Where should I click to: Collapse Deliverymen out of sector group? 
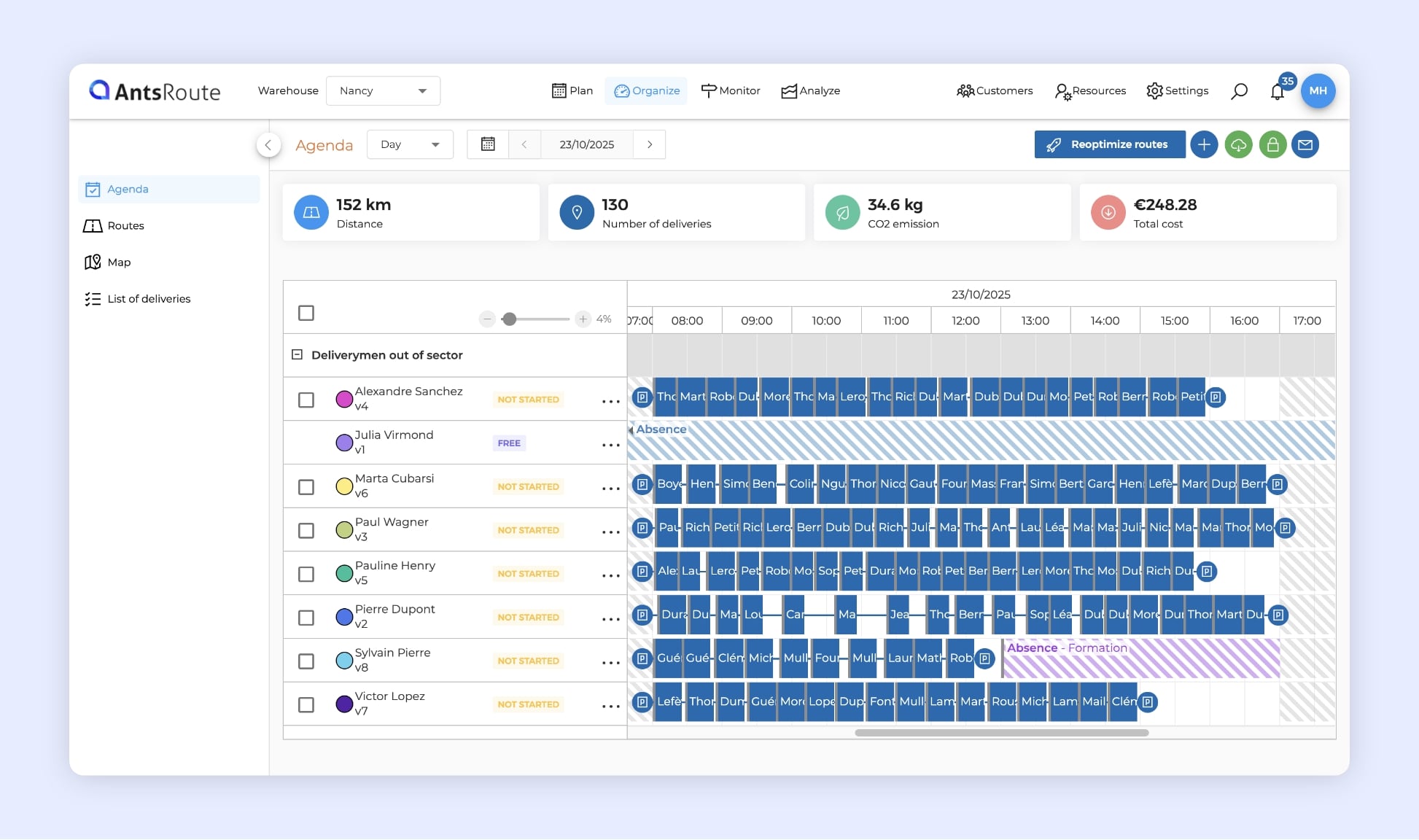click(x=297, y=355)
